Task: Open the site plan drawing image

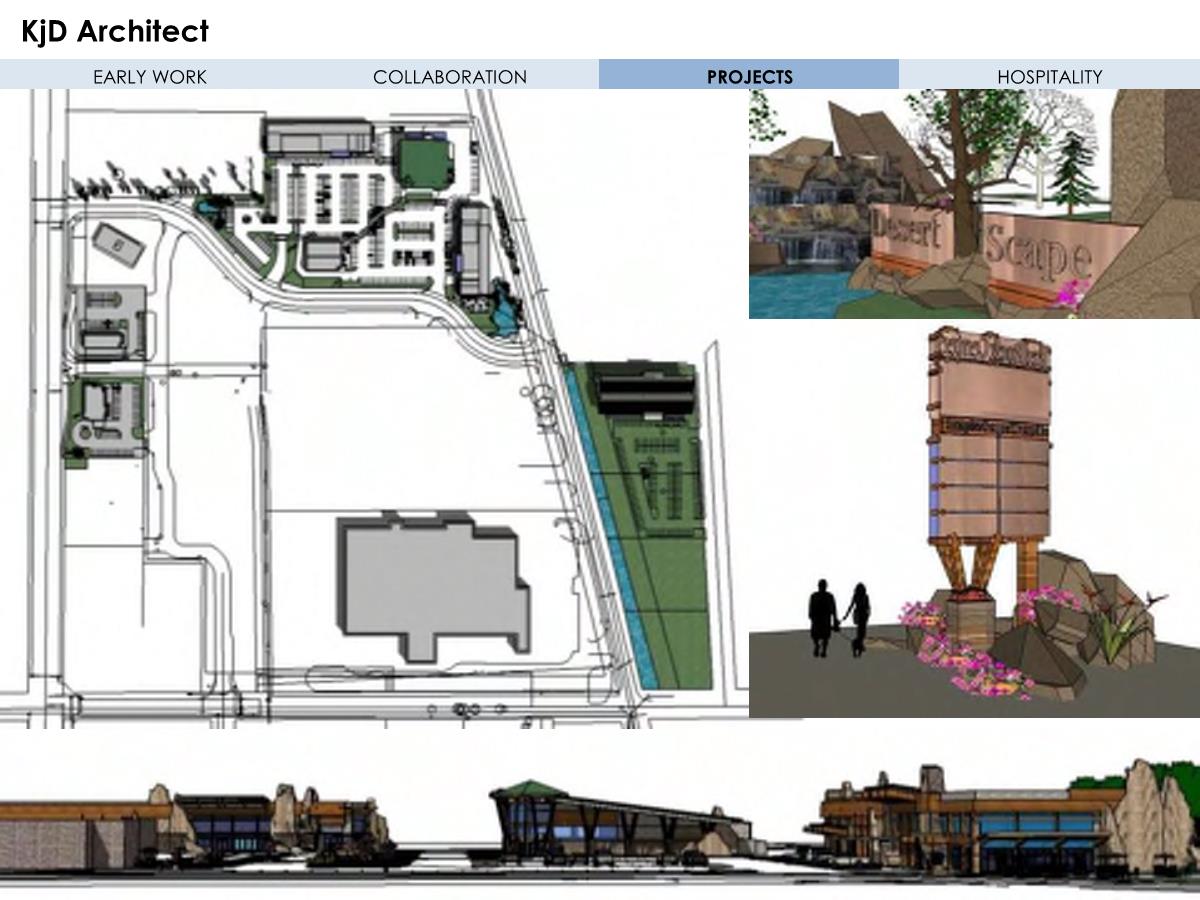Action: pos(374,408)
